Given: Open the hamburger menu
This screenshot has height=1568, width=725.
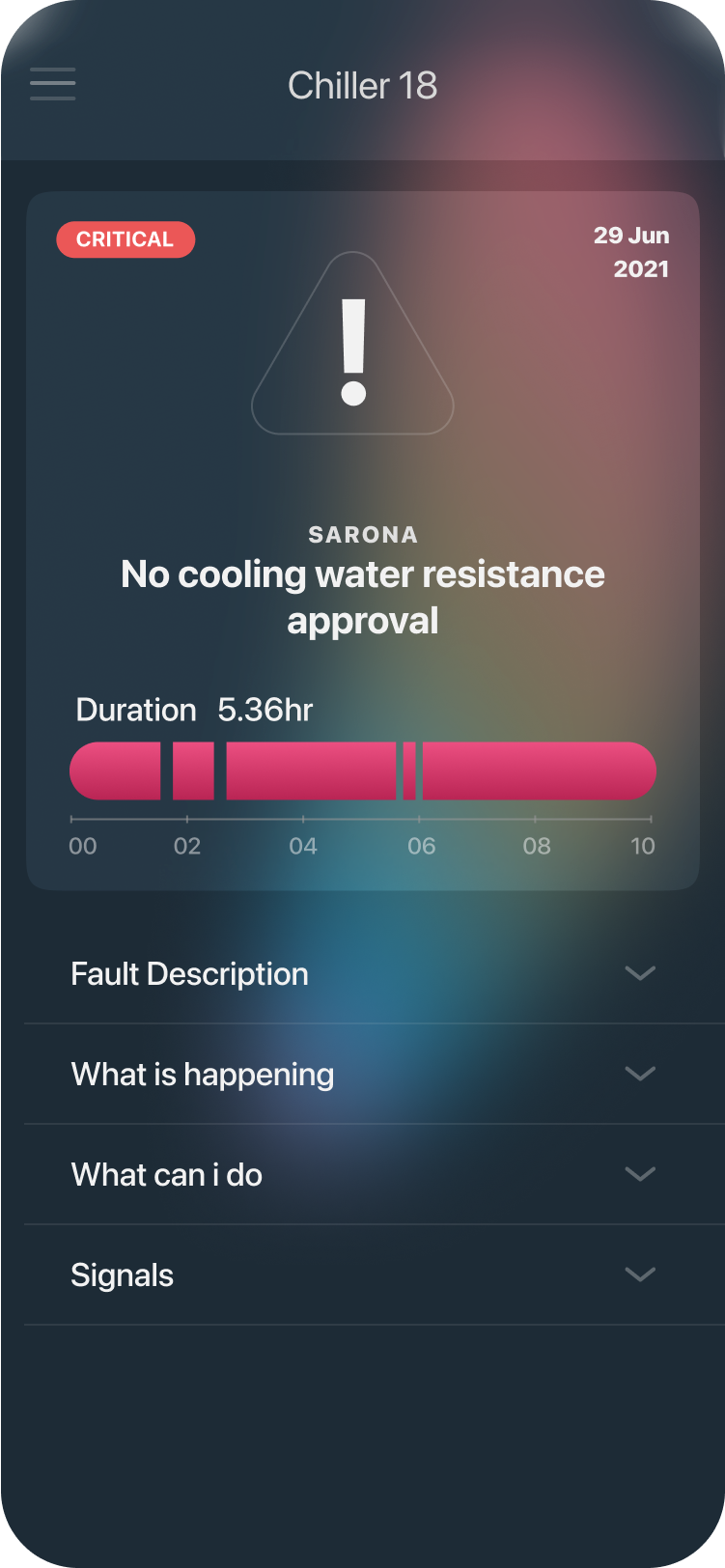Looking at the screenshot, I should pos(52,84).
